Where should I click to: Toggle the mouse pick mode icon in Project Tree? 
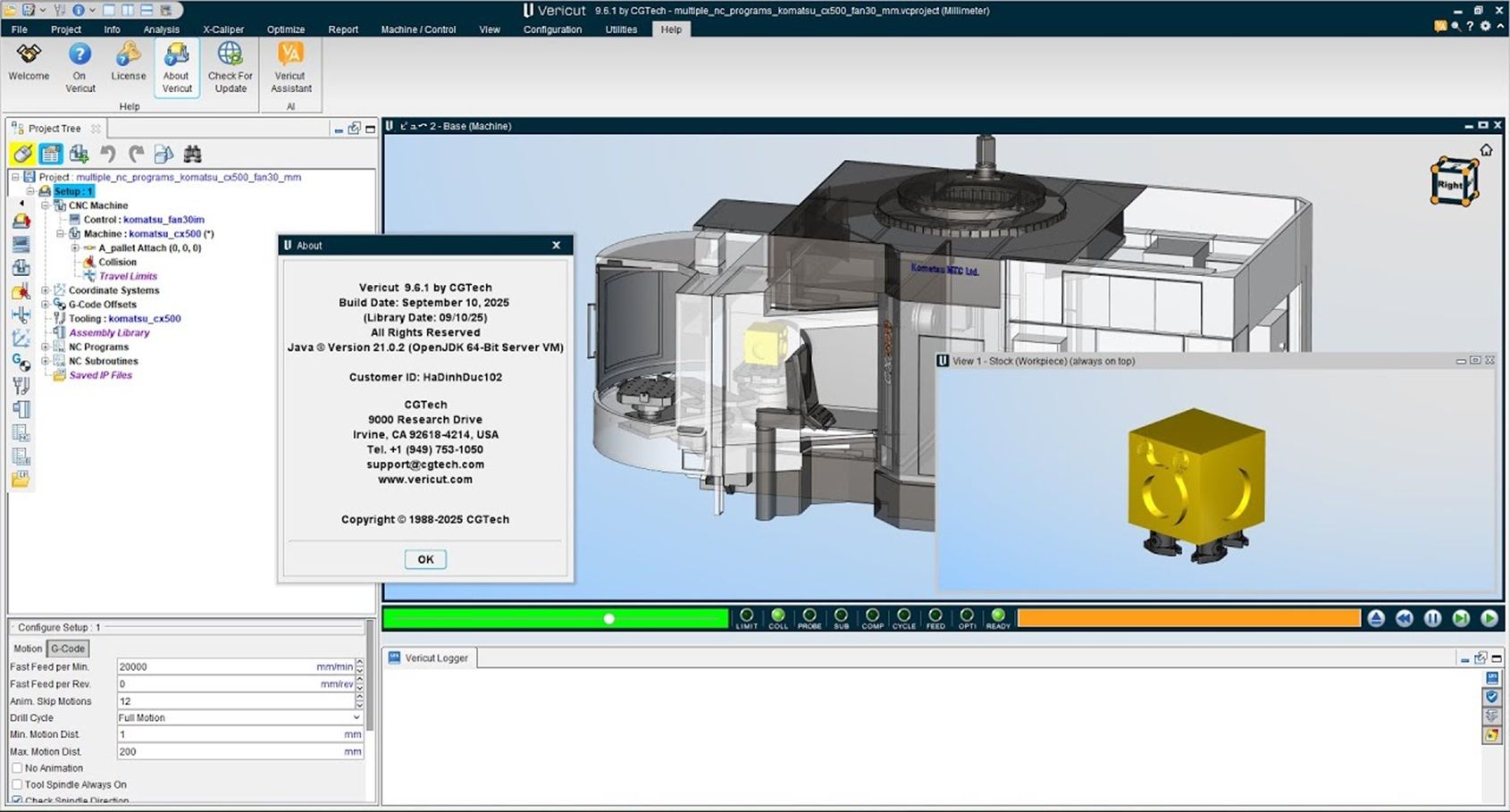pos(22,154)
